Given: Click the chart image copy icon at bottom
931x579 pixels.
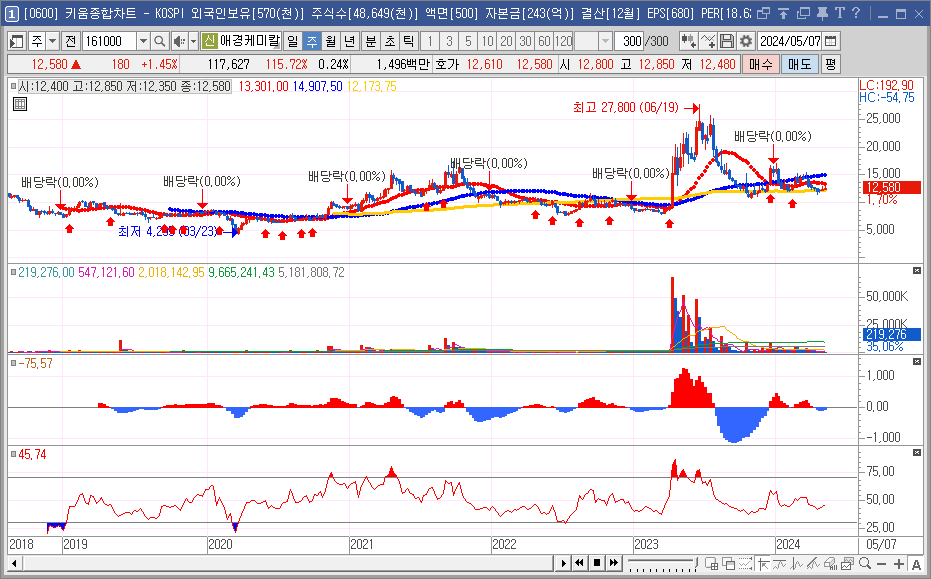Looking at the screenshot, I should (x=848, y=563).
